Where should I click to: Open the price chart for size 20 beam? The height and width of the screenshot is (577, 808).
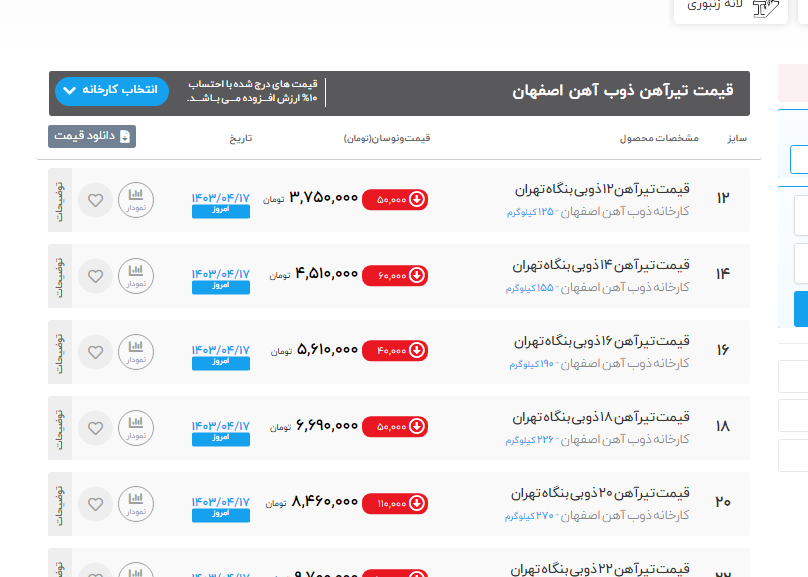[136, 504]
